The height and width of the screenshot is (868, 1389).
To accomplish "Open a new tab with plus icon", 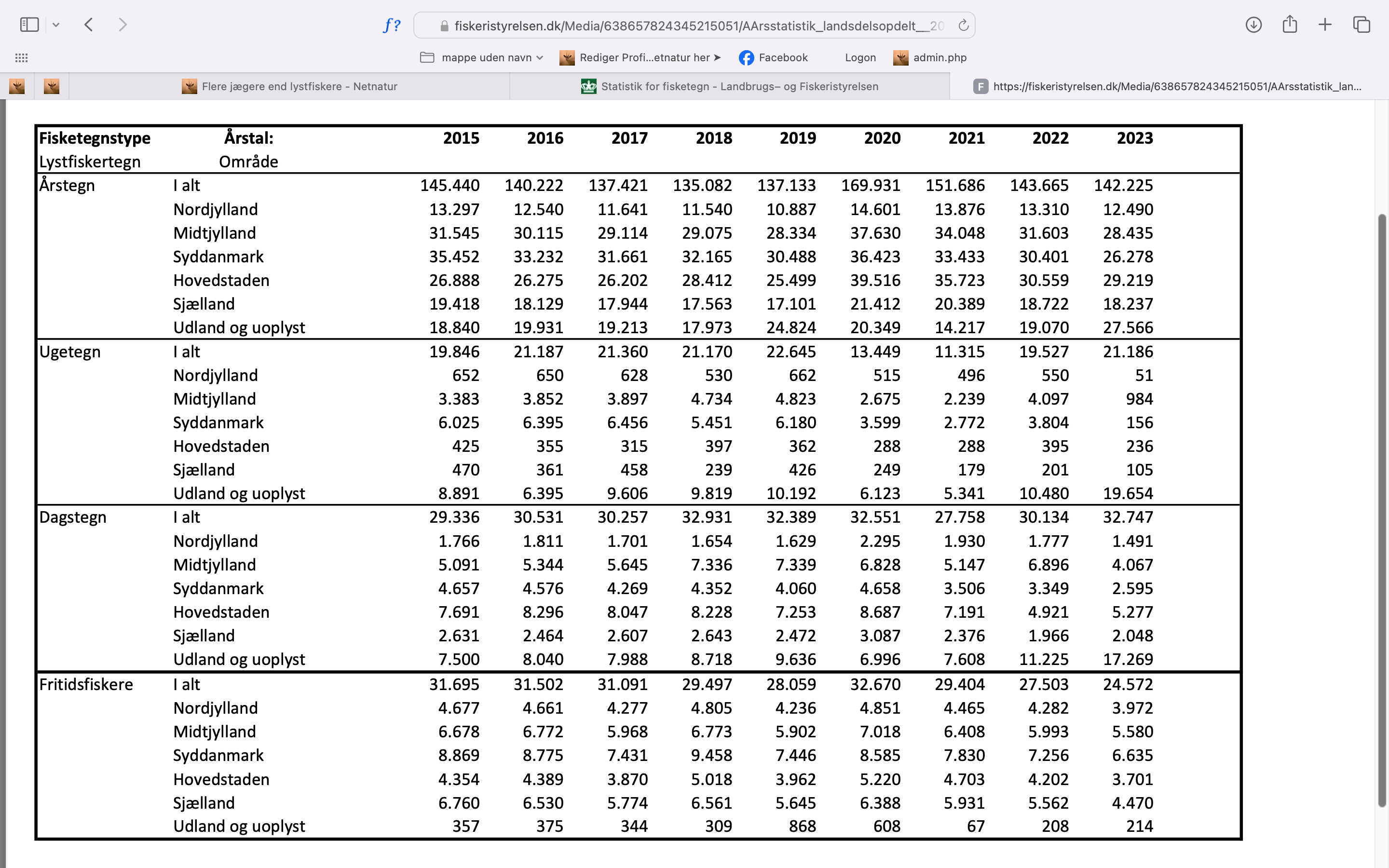I will [1325, 25].
